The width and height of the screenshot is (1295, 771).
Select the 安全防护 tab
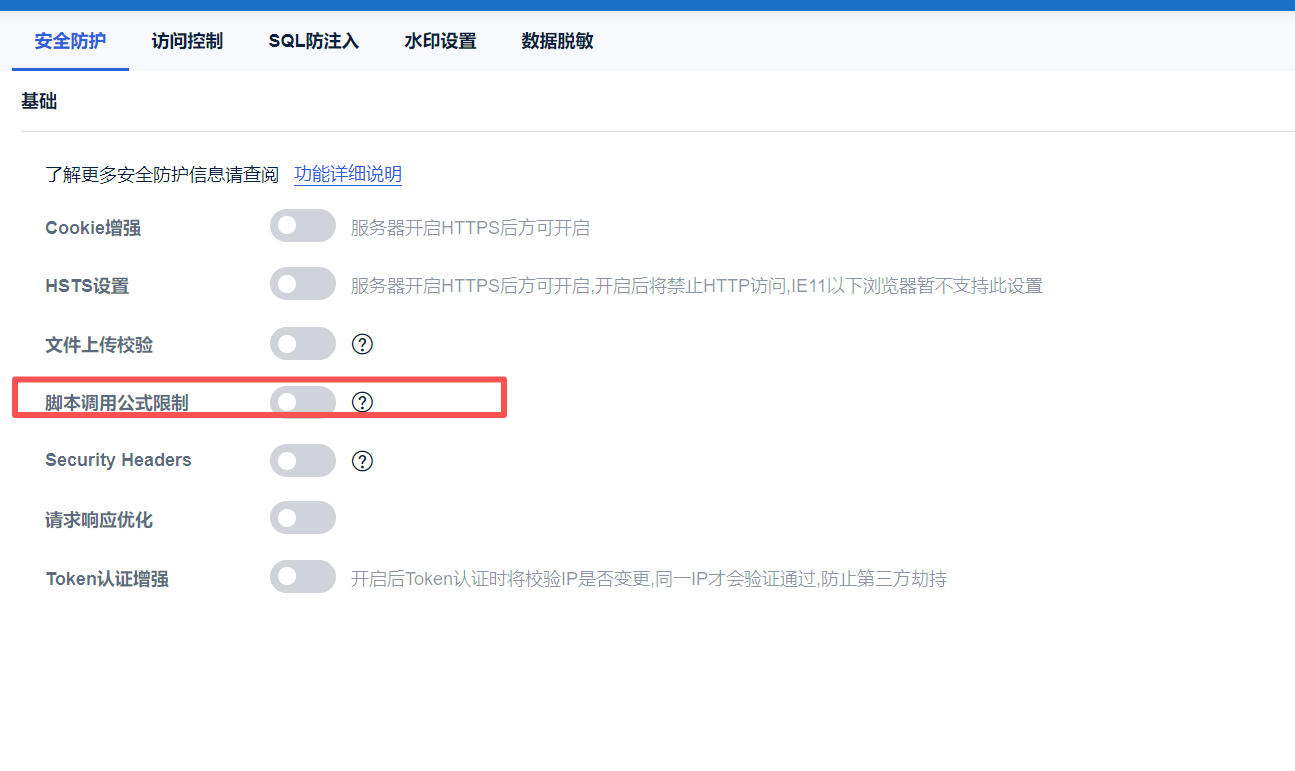coord(70,41)
